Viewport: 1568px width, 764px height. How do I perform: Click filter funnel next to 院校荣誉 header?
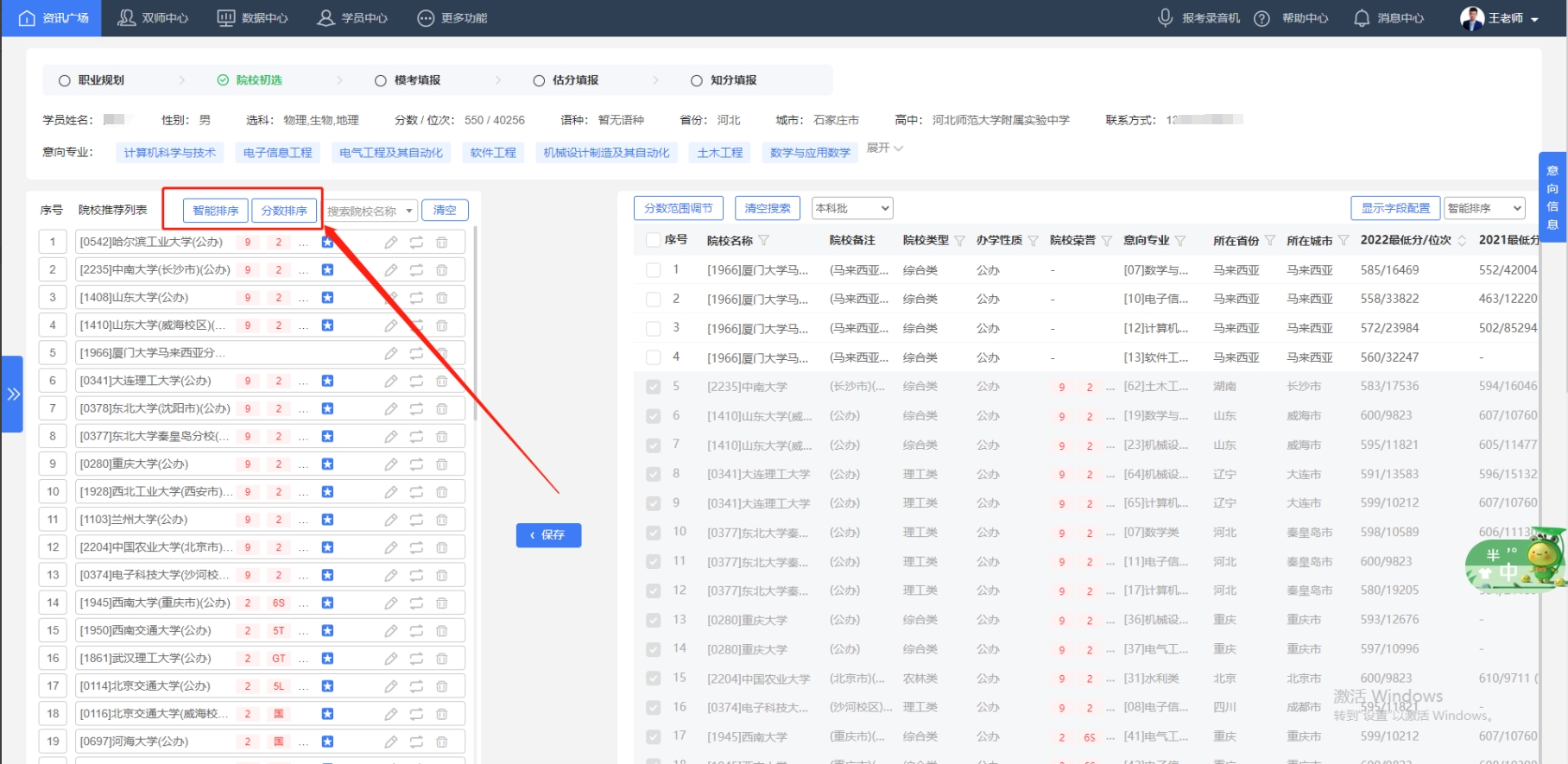pos(1106,240)
